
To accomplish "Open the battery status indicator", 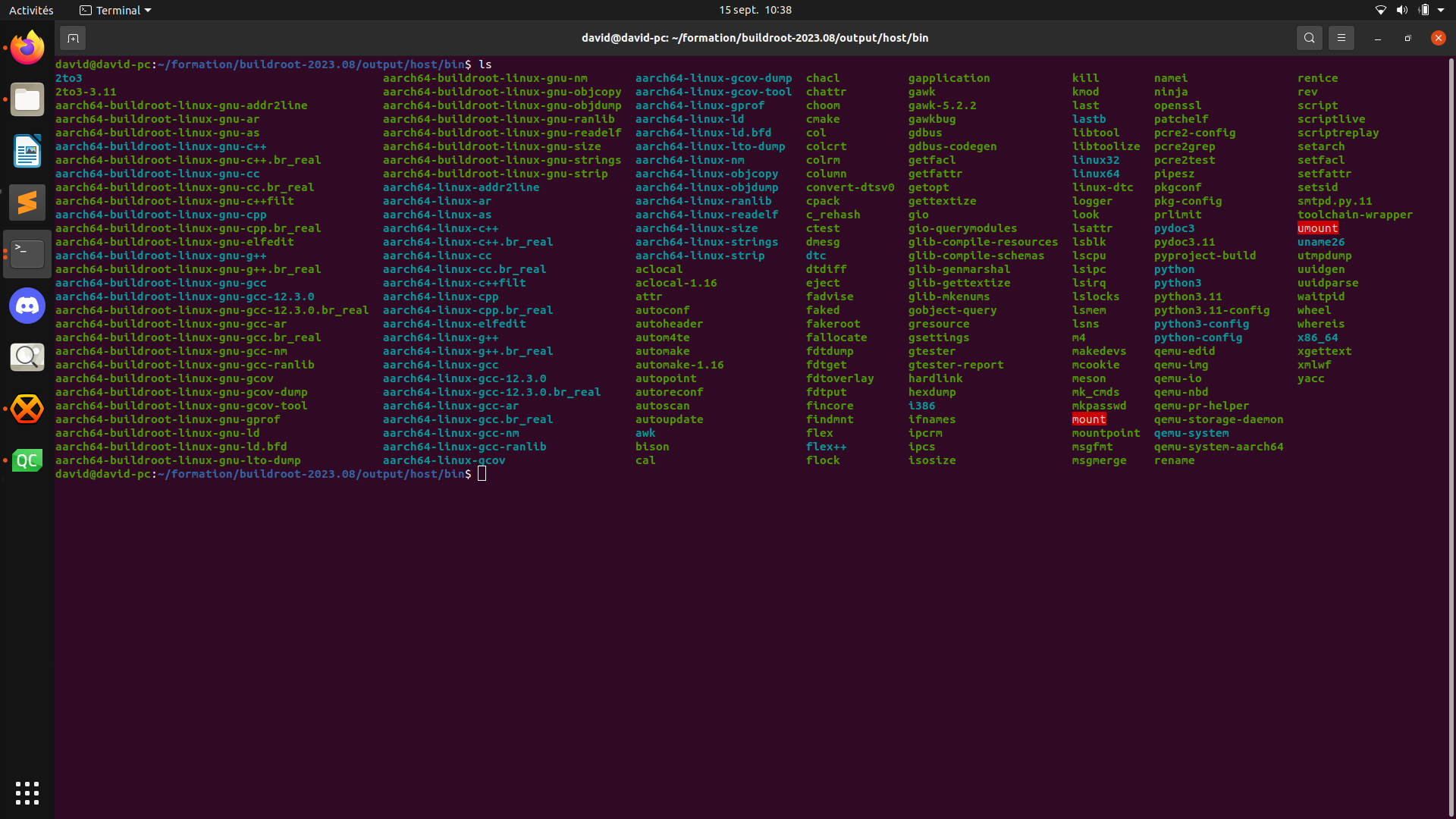I will [x=1423, y=10].
